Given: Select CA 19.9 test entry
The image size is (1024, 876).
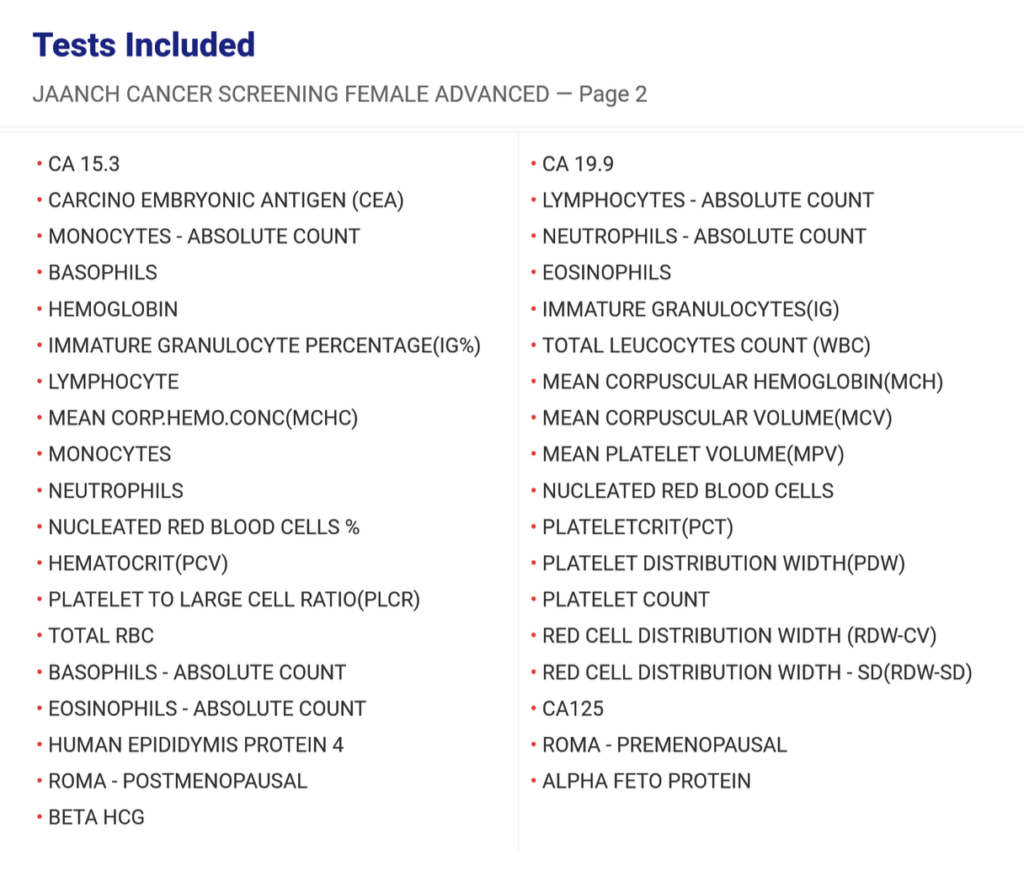Looking at the screenshot, I should 578,164.
